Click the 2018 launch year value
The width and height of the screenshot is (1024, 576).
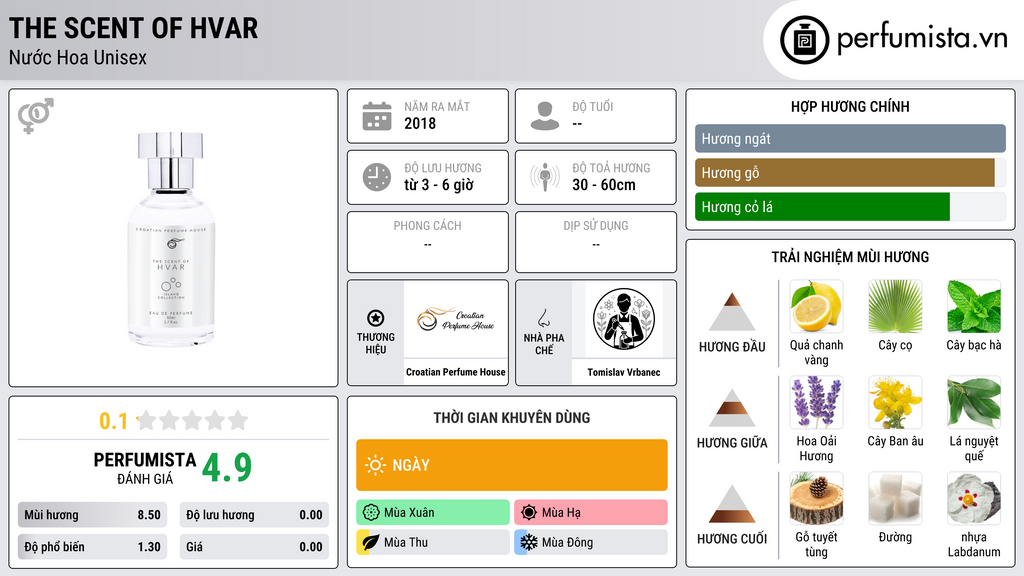point(420,123)
